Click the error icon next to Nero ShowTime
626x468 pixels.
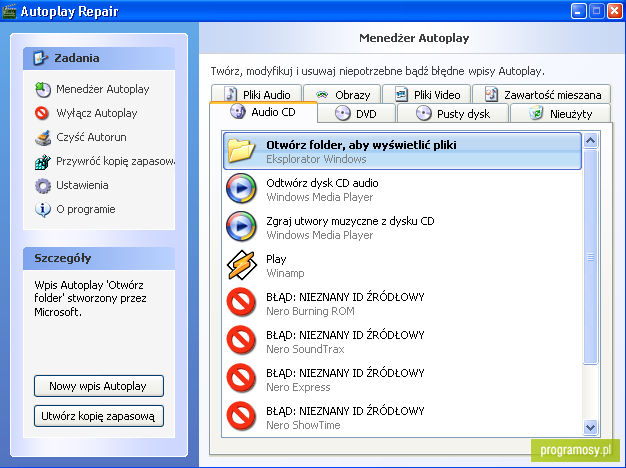pyautogui.click(x=241, y=416)
